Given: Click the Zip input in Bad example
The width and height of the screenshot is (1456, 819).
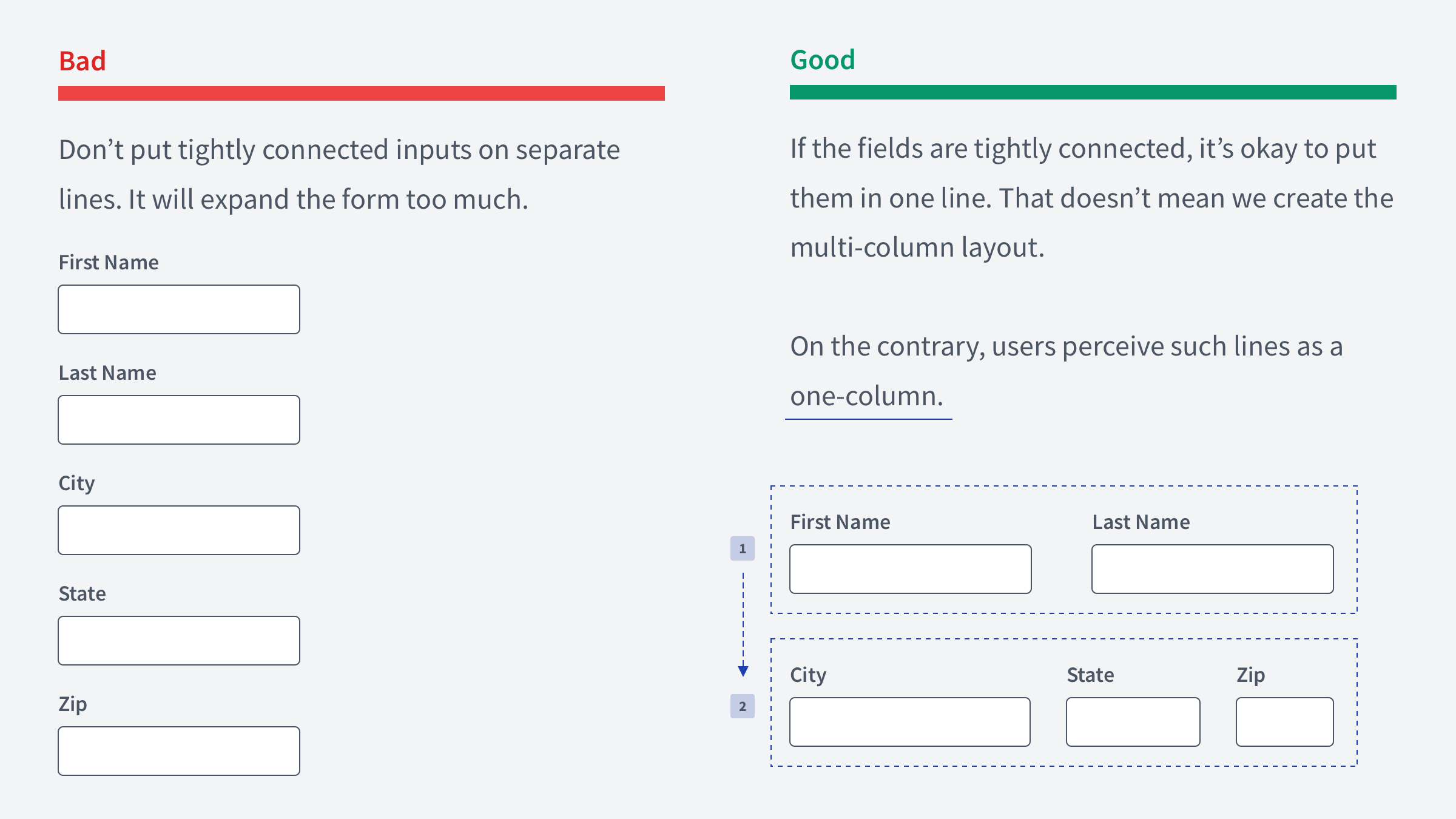Looking at the screenshot, I should [179, 751].
